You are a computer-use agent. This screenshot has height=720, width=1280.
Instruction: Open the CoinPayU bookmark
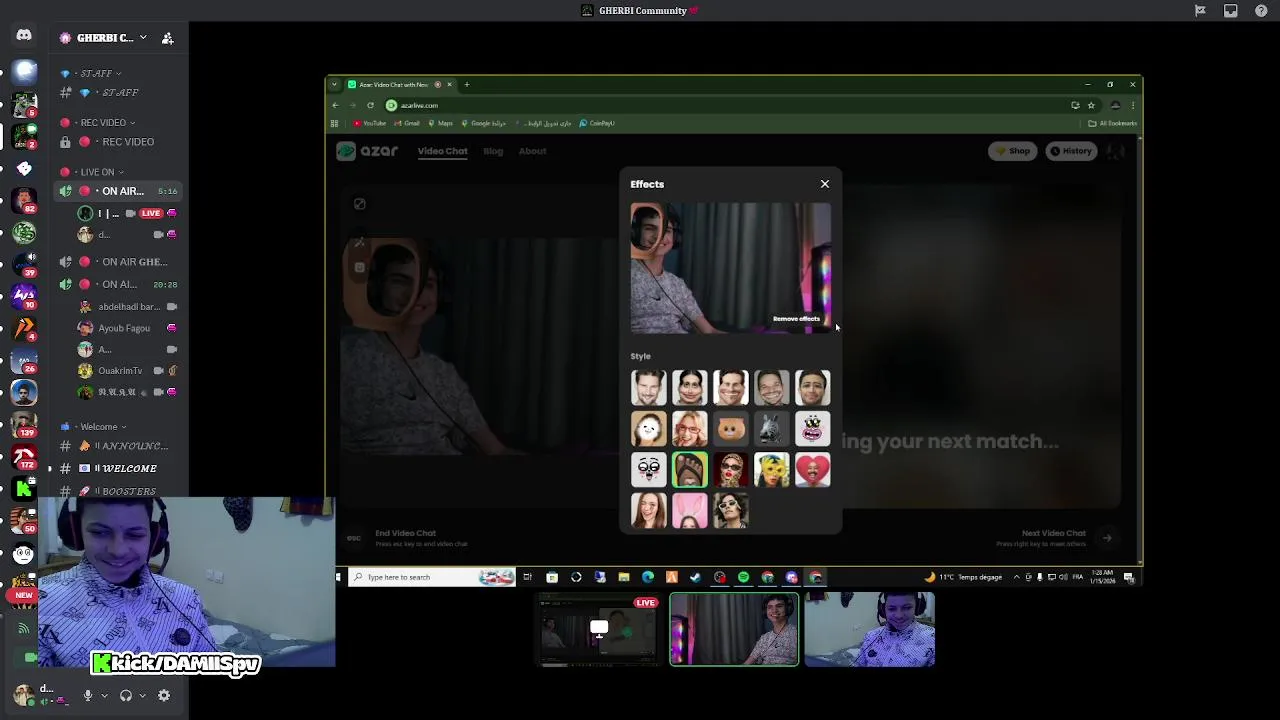(597, 123)
